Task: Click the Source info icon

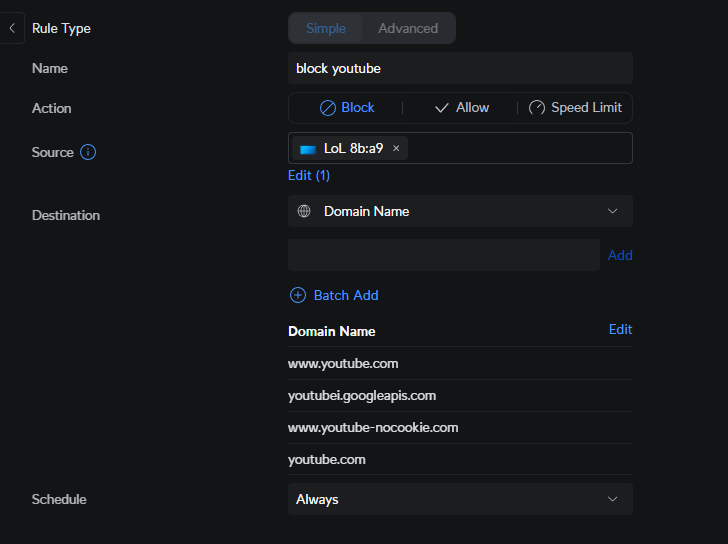Action: point(88,152)
